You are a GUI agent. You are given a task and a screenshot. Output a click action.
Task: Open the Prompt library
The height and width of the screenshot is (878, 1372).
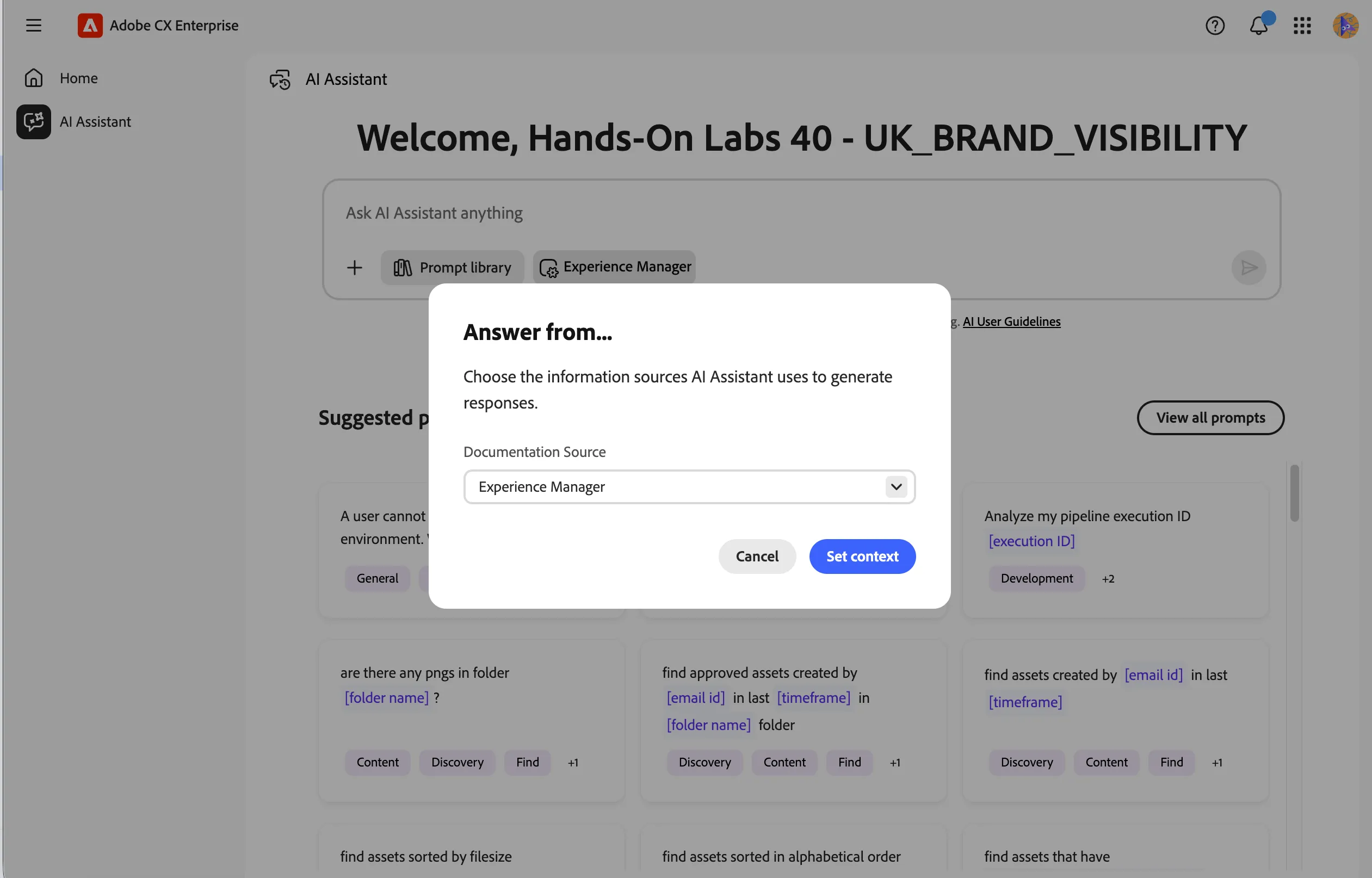point(452,268)
